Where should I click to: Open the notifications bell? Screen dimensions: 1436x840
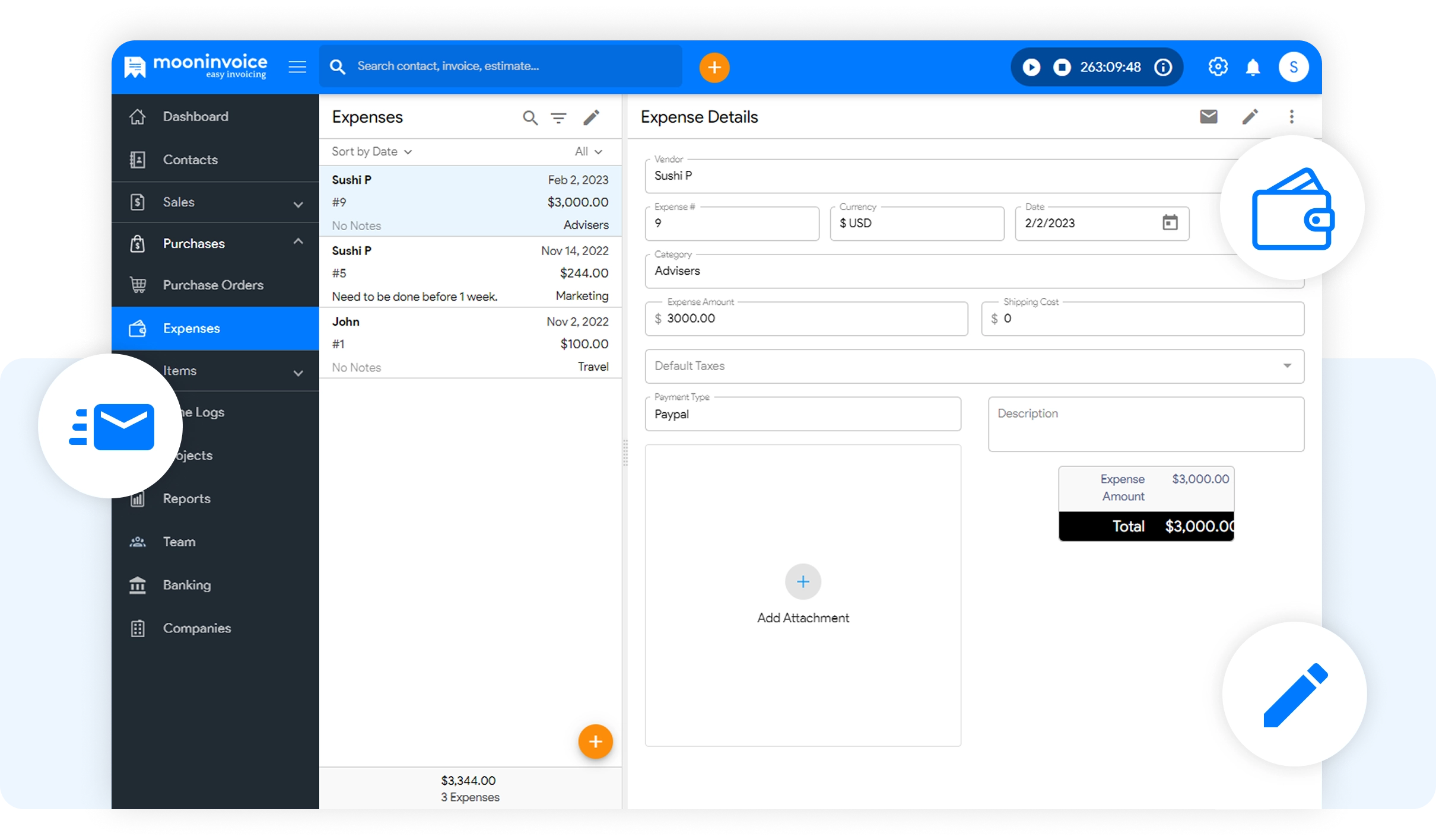pos(1253,67)
